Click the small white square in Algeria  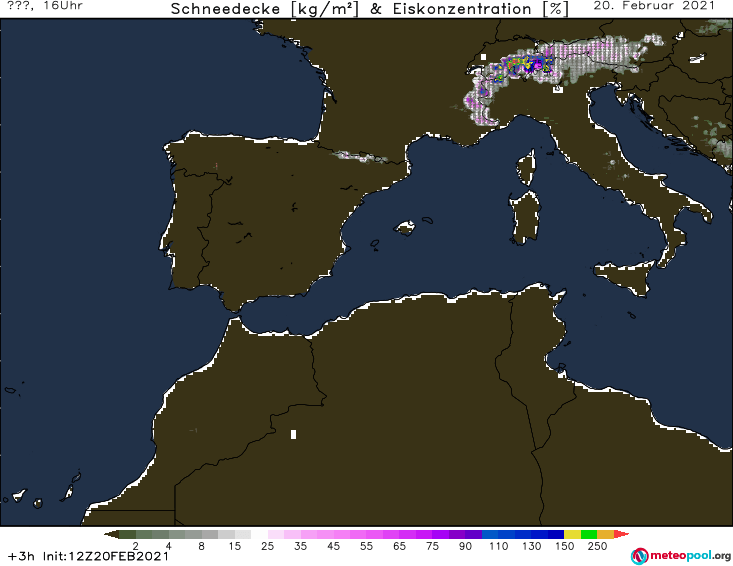coord(294,435)
